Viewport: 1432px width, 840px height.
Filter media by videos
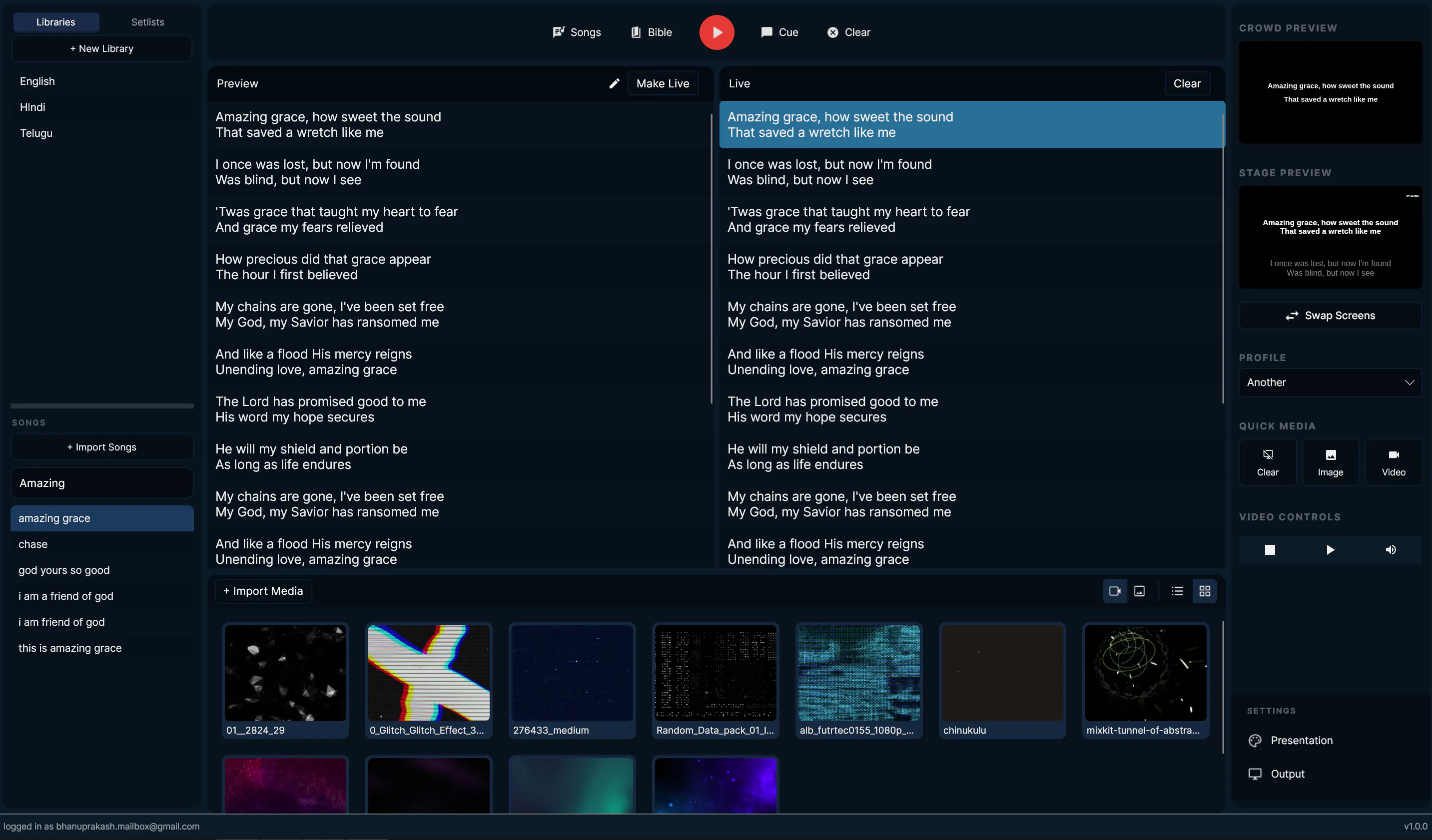tap(1114, 591)
